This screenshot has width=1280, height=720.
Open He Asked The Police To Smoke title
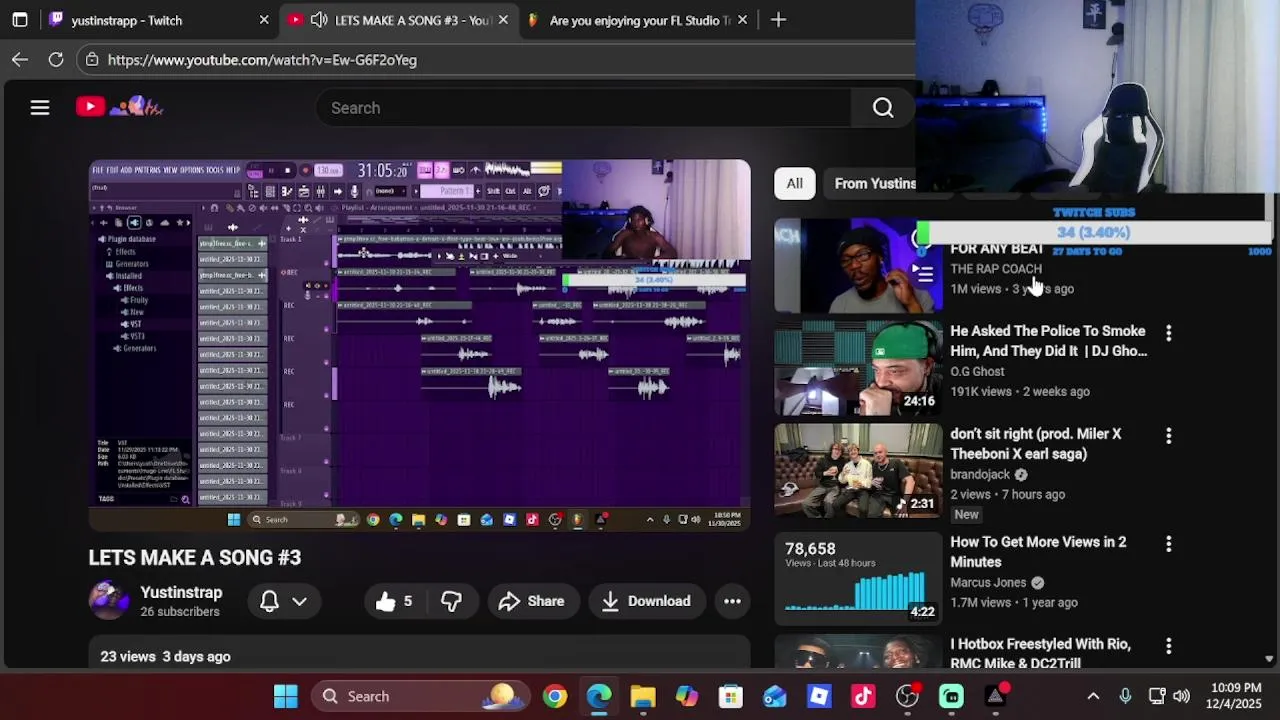pos(1048,341)
